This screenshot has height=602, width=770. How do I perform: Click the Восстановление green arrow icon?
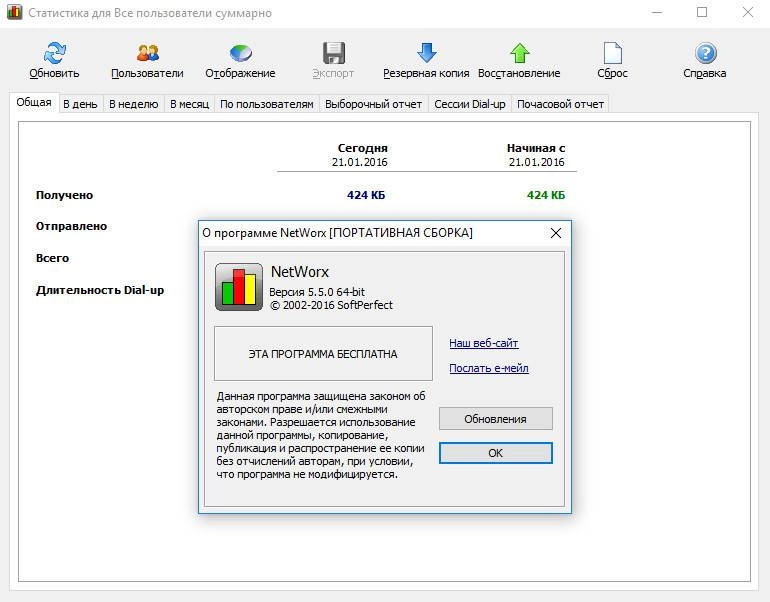[520, 53]
